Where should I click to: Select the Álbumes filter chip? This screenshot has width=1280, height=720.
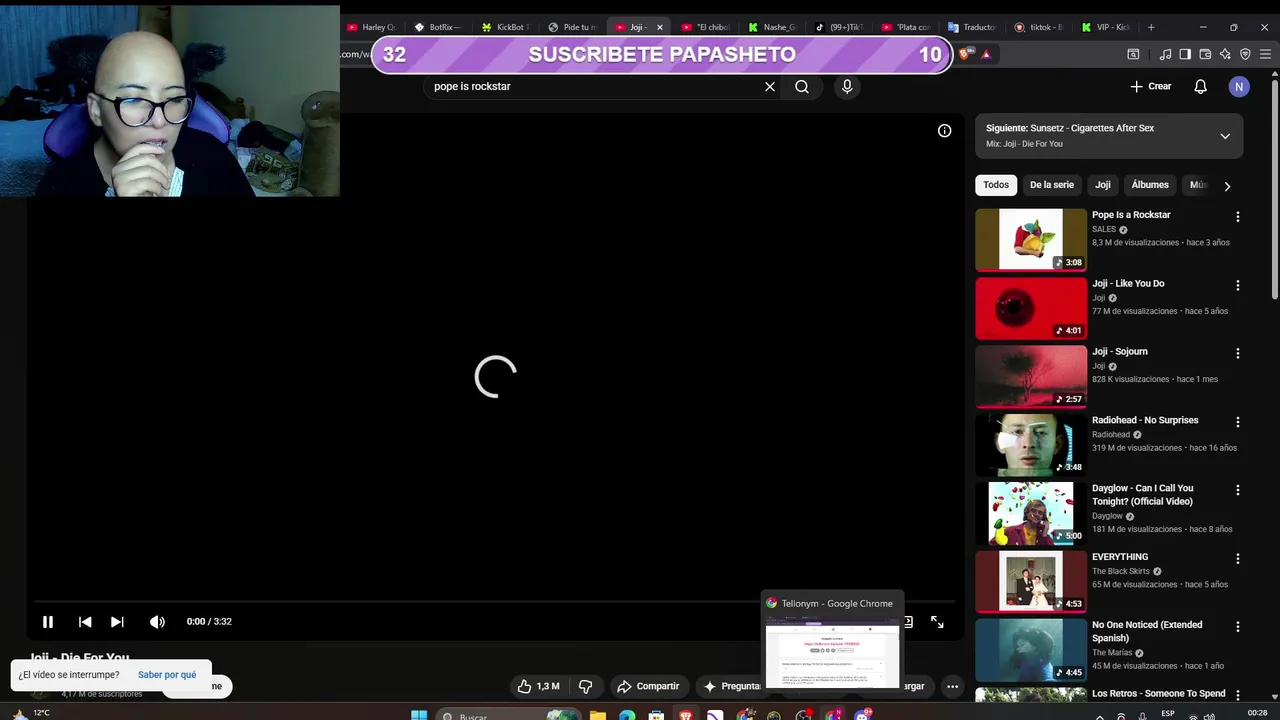(1149, 185)
